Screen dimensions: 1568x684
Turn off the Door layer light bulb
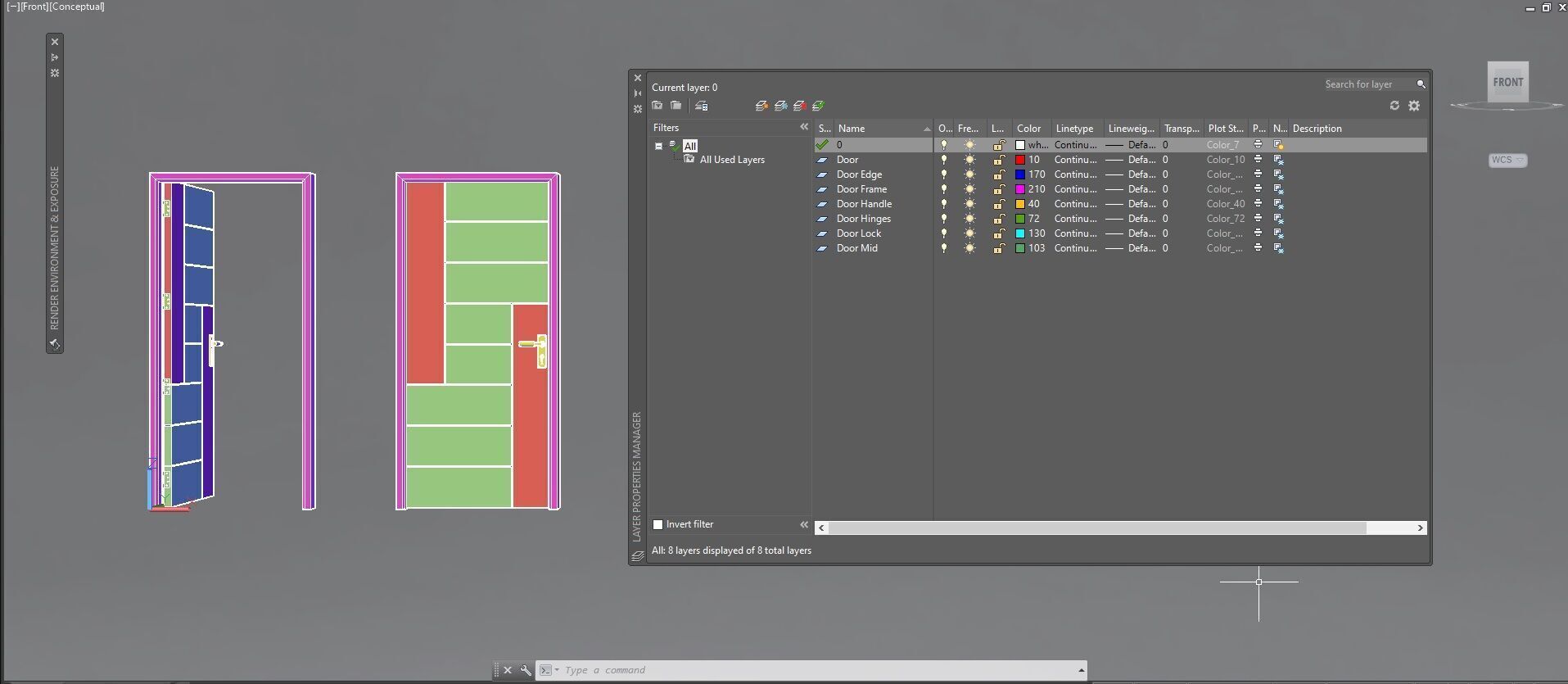click(943, 160)
